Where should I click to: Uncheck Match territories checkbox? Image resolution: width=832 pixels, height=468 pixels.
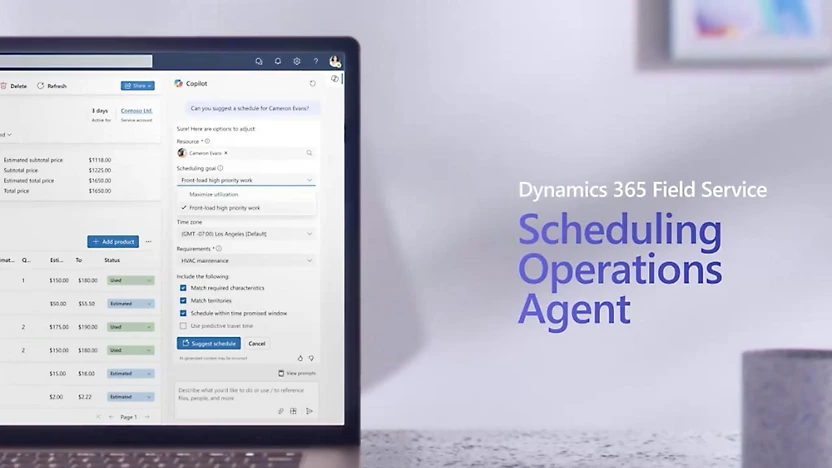tap(183, 300)
